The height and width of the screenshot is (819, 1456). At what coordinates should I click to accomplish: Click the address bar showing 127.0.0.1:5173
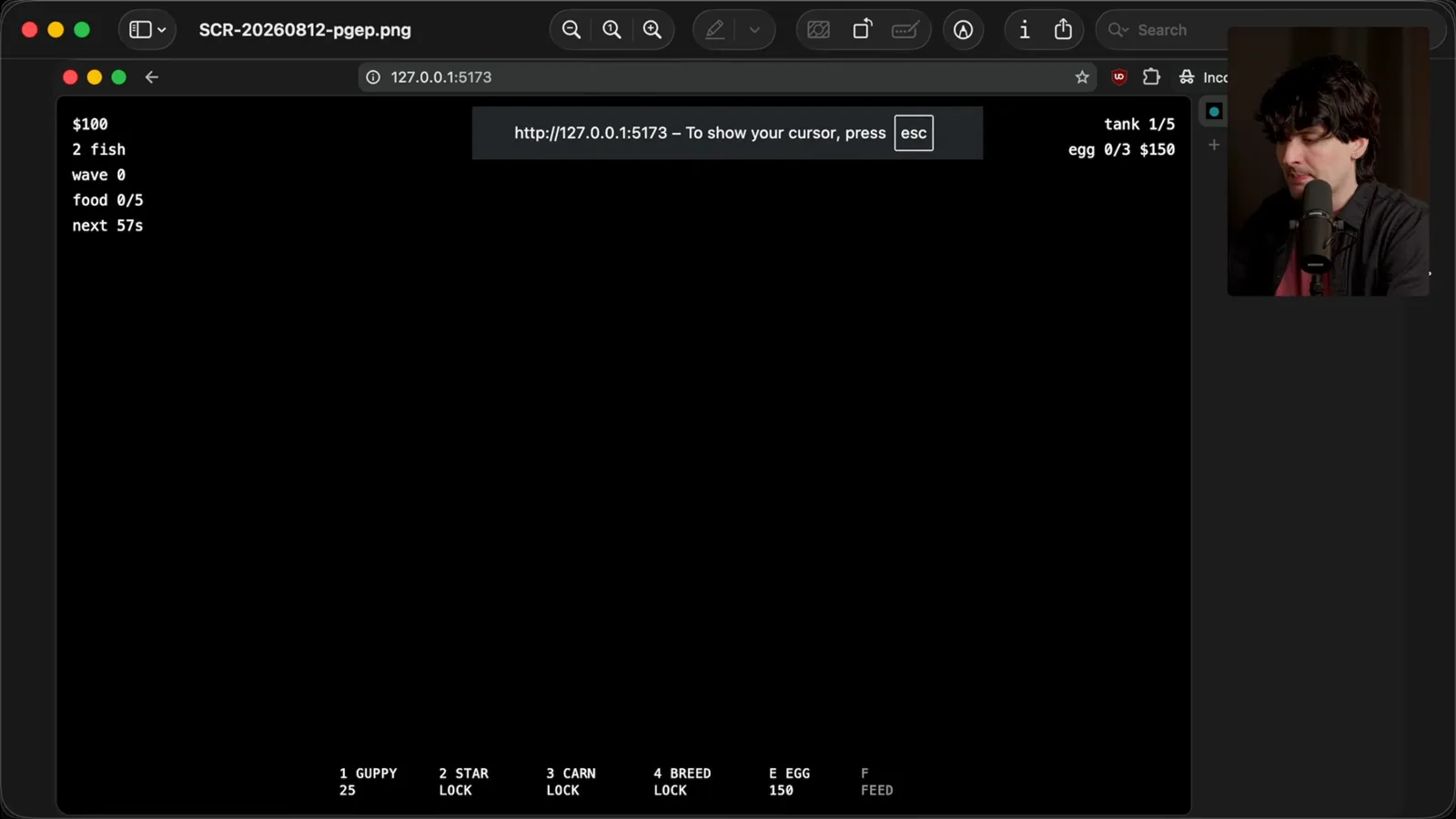coord(728,77)
